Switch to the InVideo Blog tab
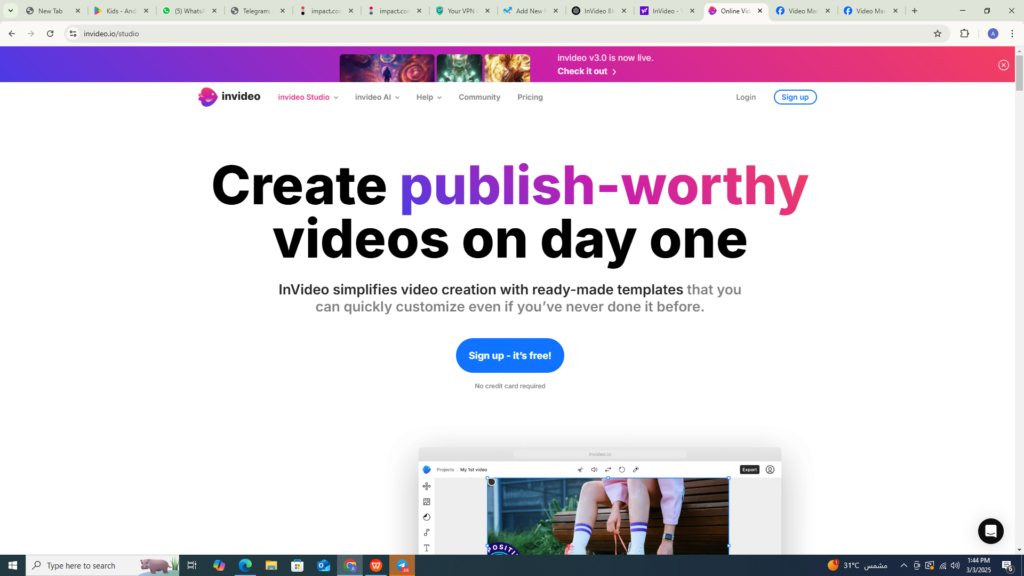Viewport: 1024px width, 576px height. (x=597, y=10)
